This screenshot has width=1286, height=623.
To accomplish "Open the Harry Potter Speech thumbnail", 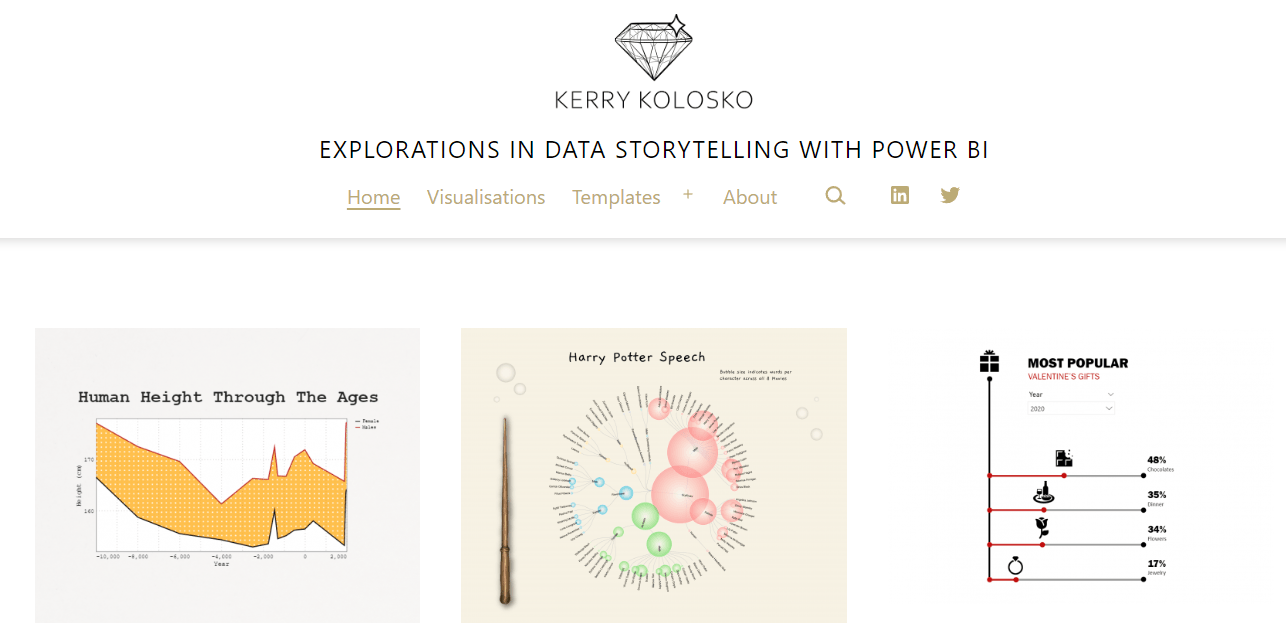I will [x=653, y=475].
